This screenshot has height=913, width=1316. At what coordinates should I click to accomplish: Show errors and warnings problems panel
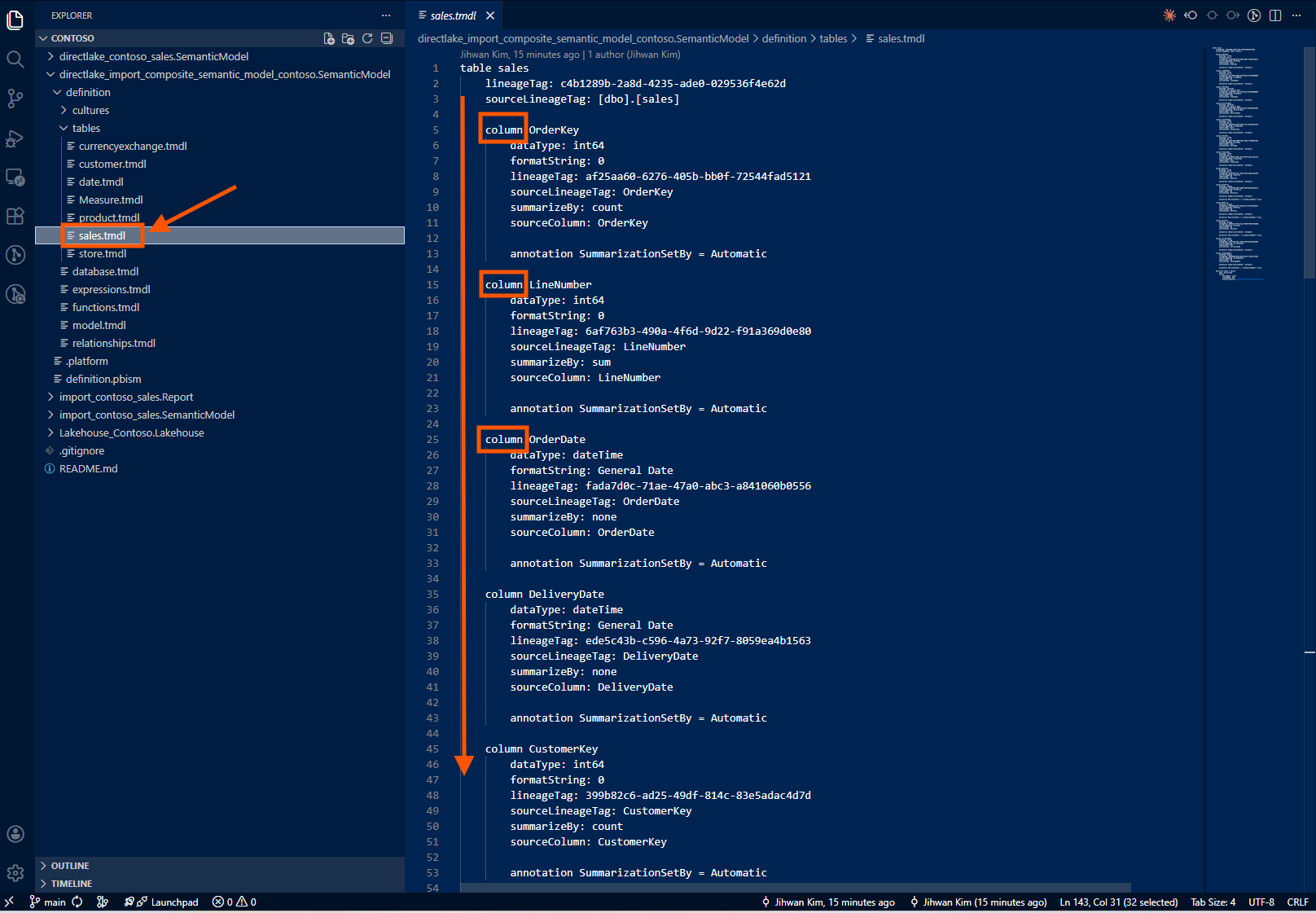[x=235, y=902]
